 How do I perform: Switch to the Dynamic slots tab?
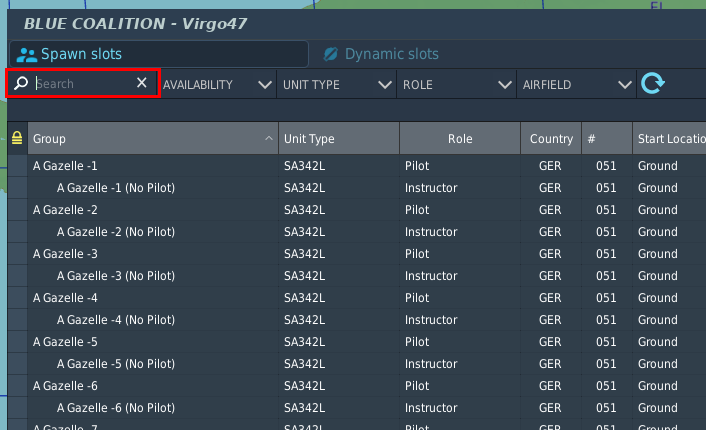point(381,54)
